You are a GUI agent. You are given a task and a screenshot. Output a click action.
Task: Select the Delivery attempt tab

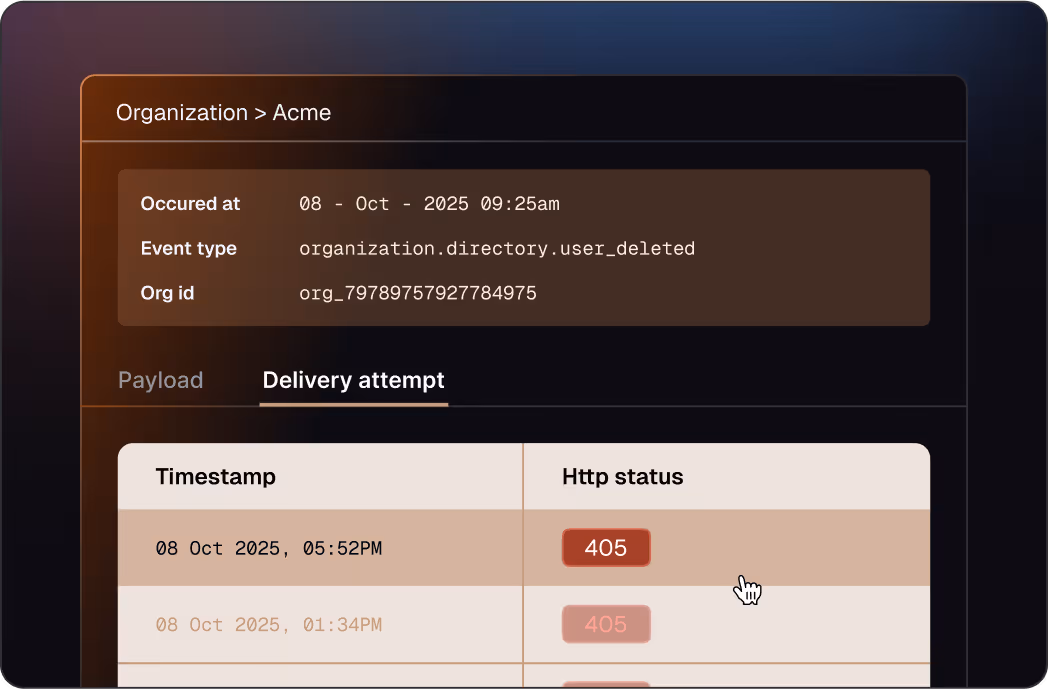(x=353, y=380)
